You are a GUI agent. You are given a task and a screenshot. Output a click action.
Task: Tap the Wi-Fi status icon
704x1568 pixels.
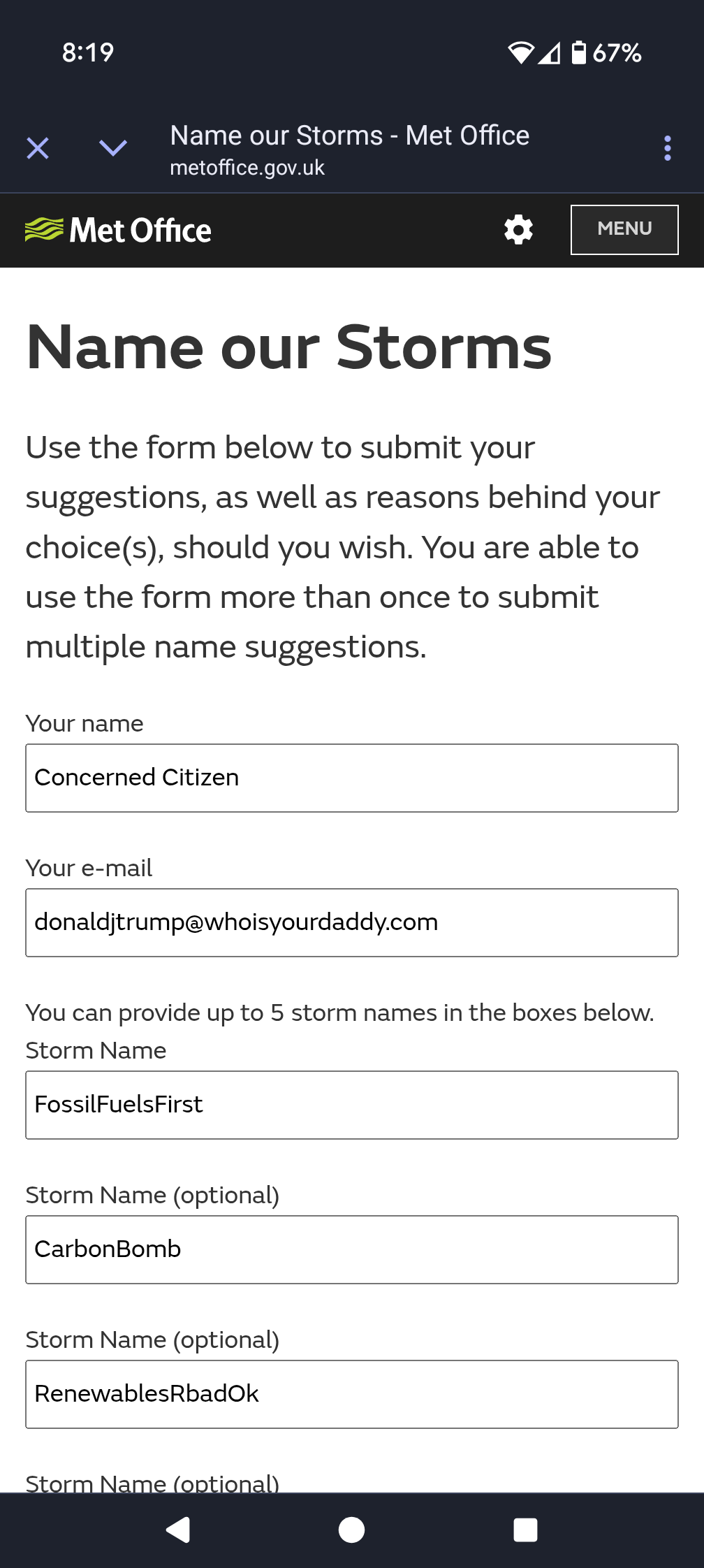[x=520, y=52]
